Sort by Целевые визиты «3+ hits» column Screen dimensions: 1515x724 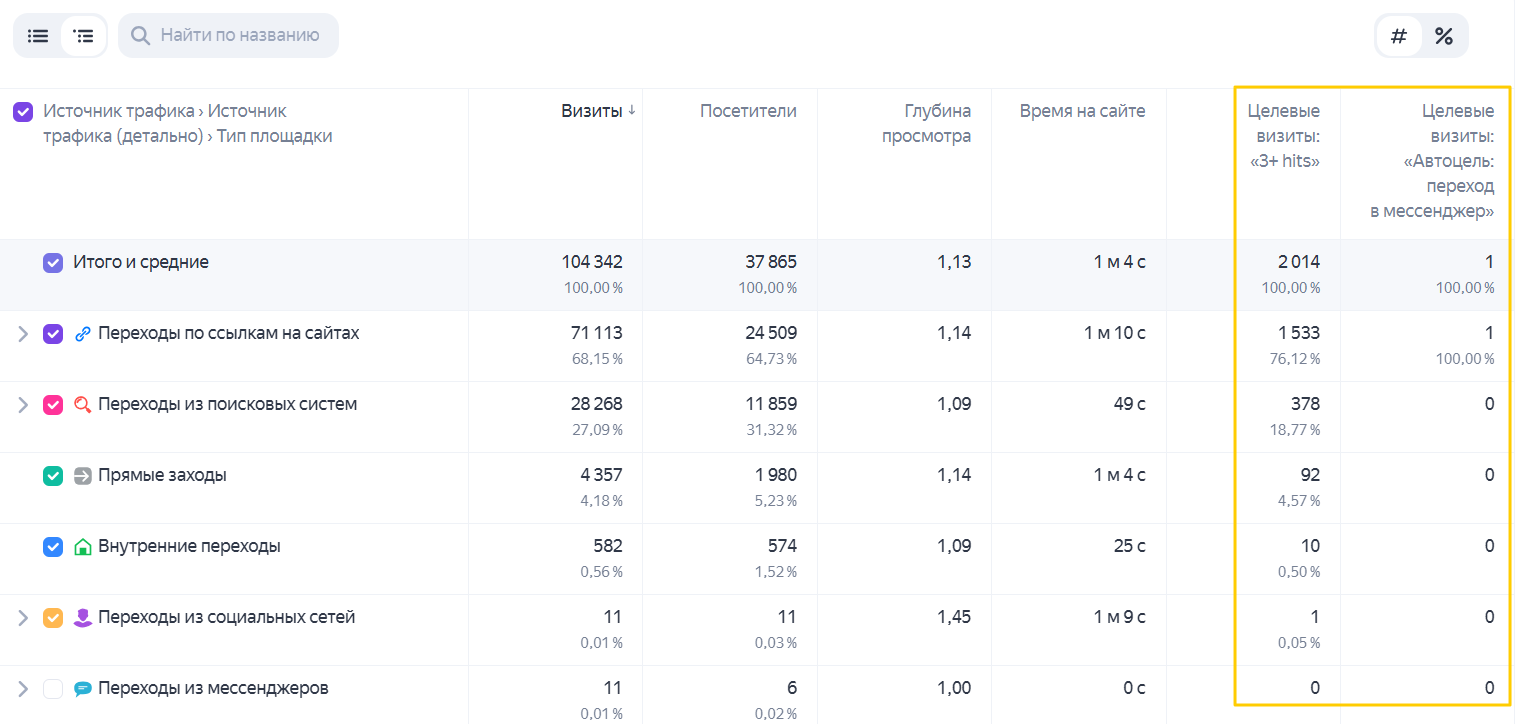[1284, 136]
